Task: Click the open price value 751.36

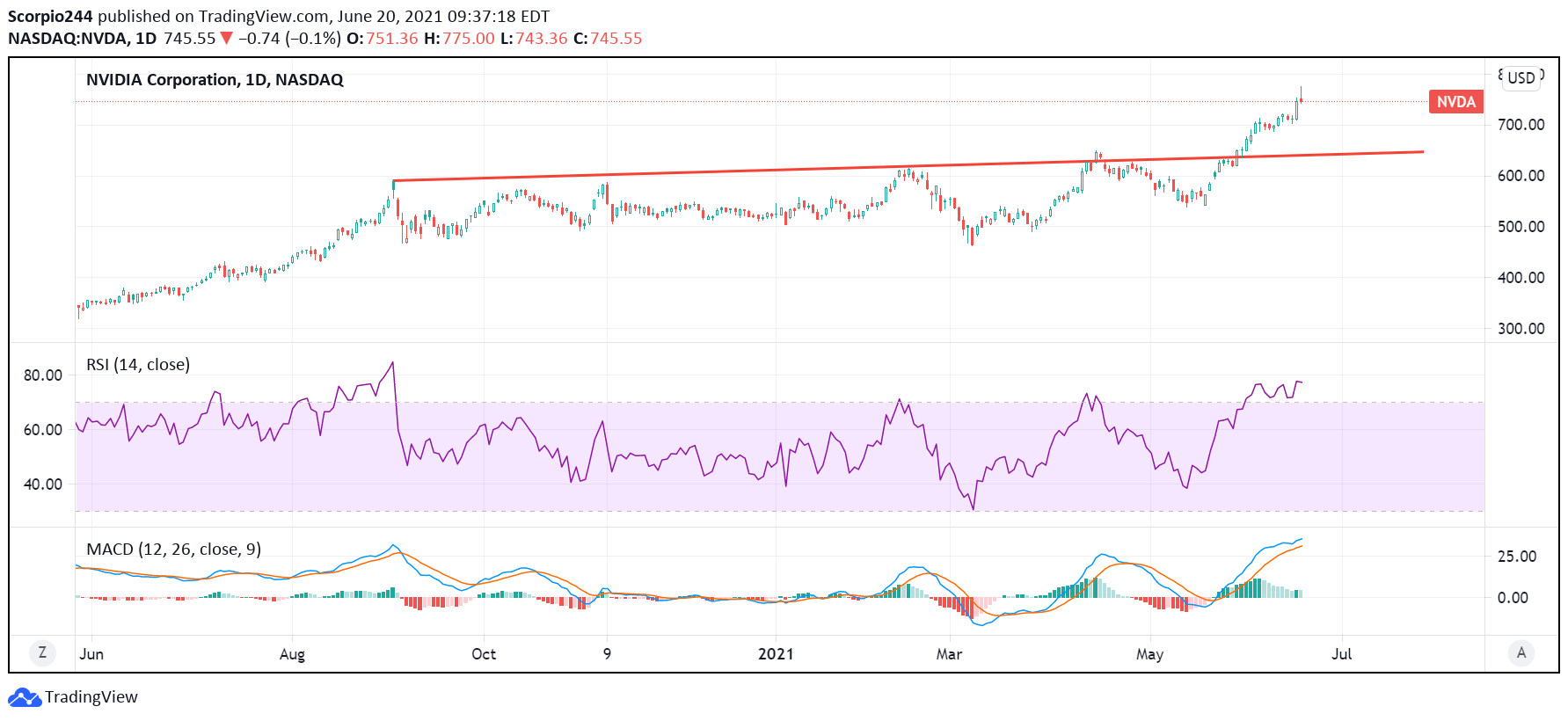Action: point(392,39)
